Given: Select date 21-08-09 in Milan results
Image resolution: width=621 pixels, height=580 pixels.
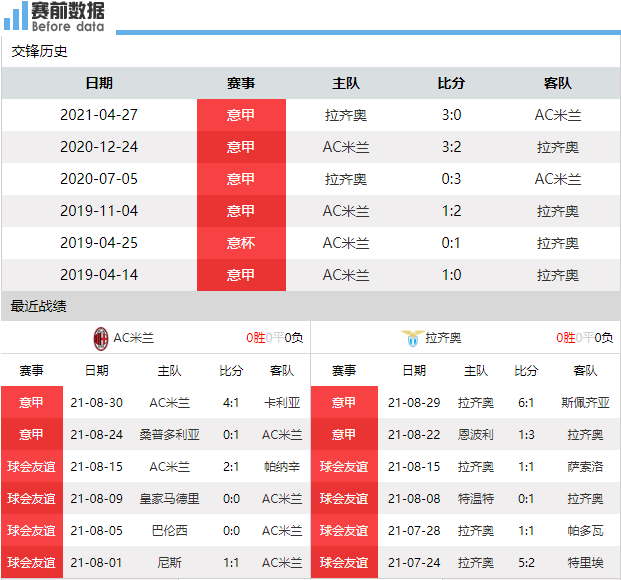Looking at the screenshot, I should 97,499.
